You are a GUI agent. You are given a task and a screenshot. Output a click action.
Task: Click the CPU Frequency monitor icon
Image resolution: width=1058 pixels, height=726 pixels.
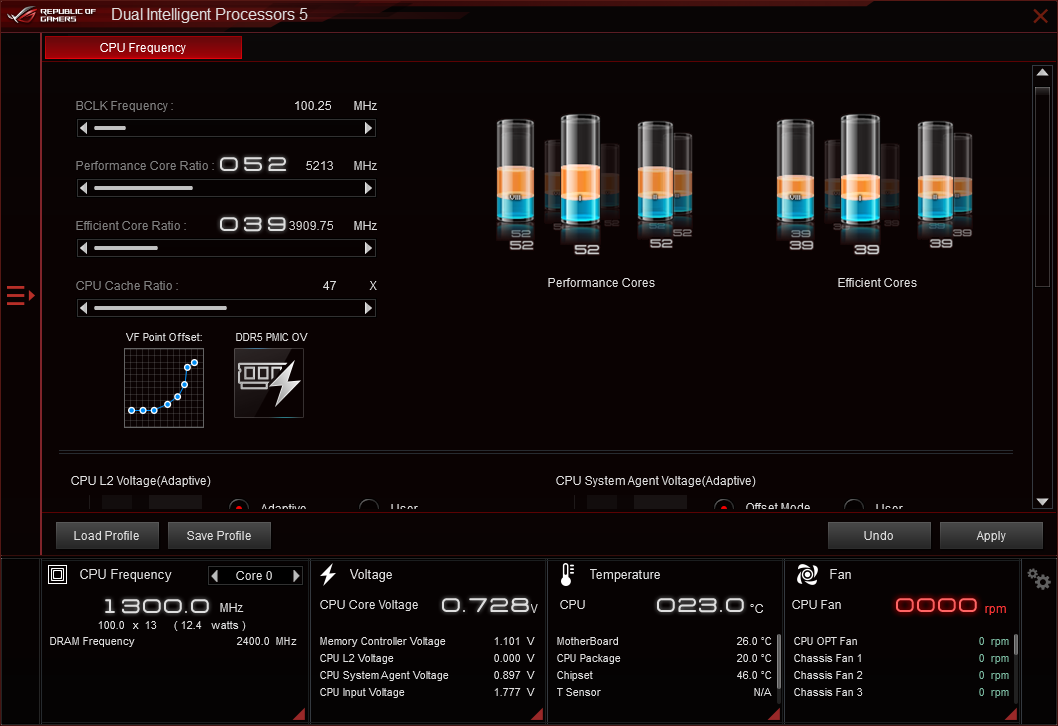(x=55, y=574)
